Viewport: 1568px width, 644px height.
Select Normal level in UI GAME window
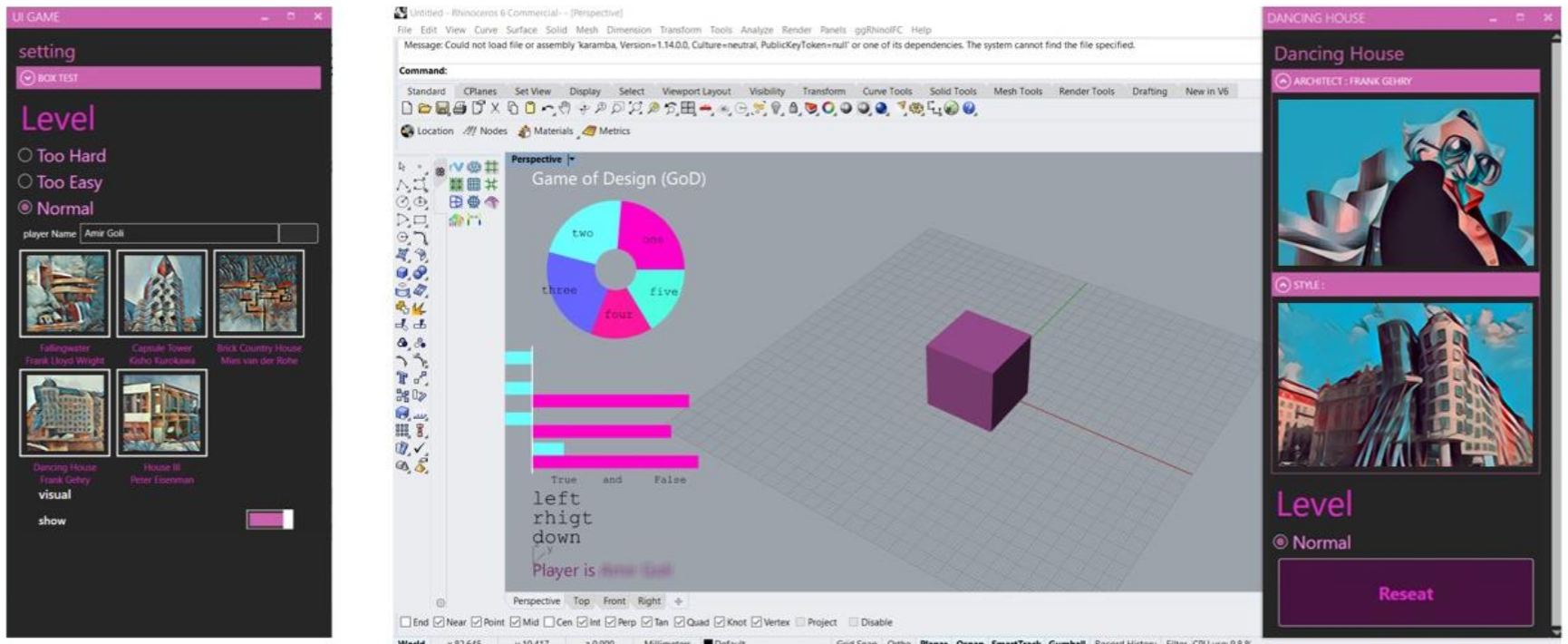click(56, 208)
